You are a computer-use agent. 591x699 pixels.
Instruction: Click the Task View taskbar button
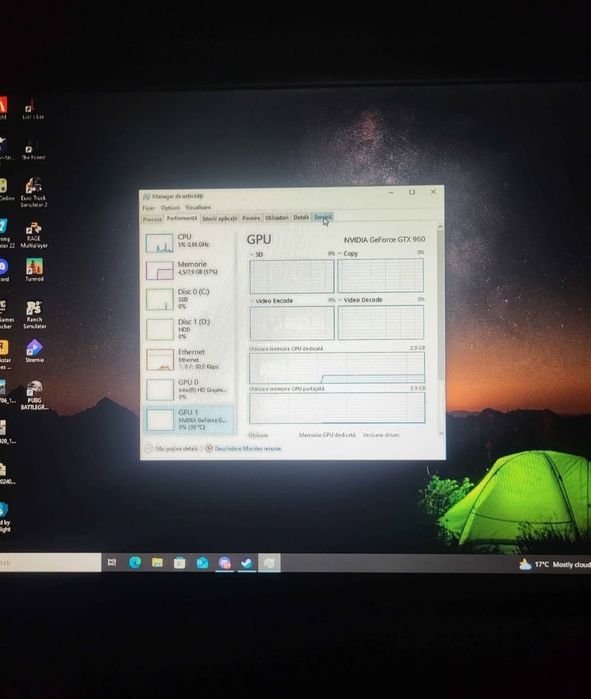pyautogui.click(x=112, y=563)
